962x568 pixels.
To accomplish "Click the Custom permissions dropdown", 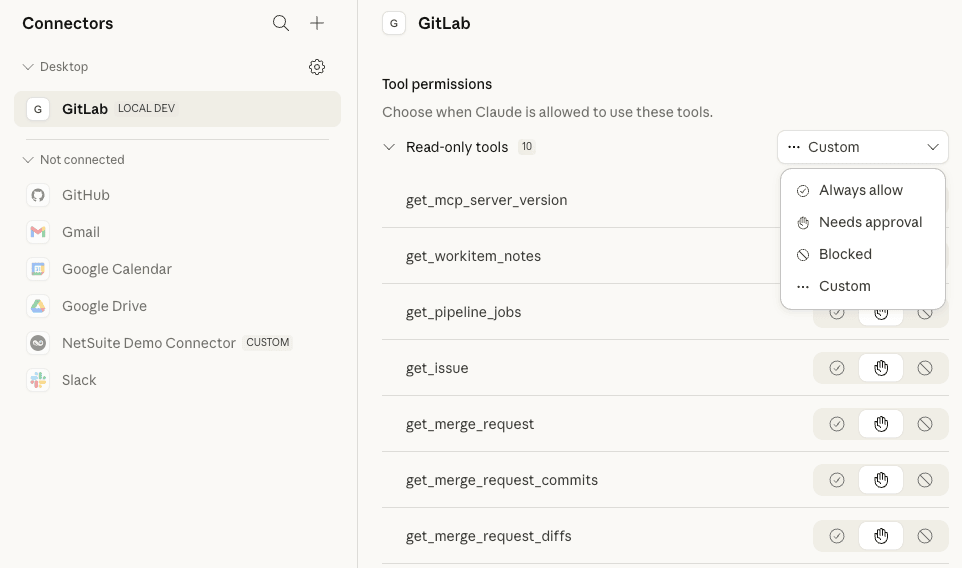I will tap(862, 147).
